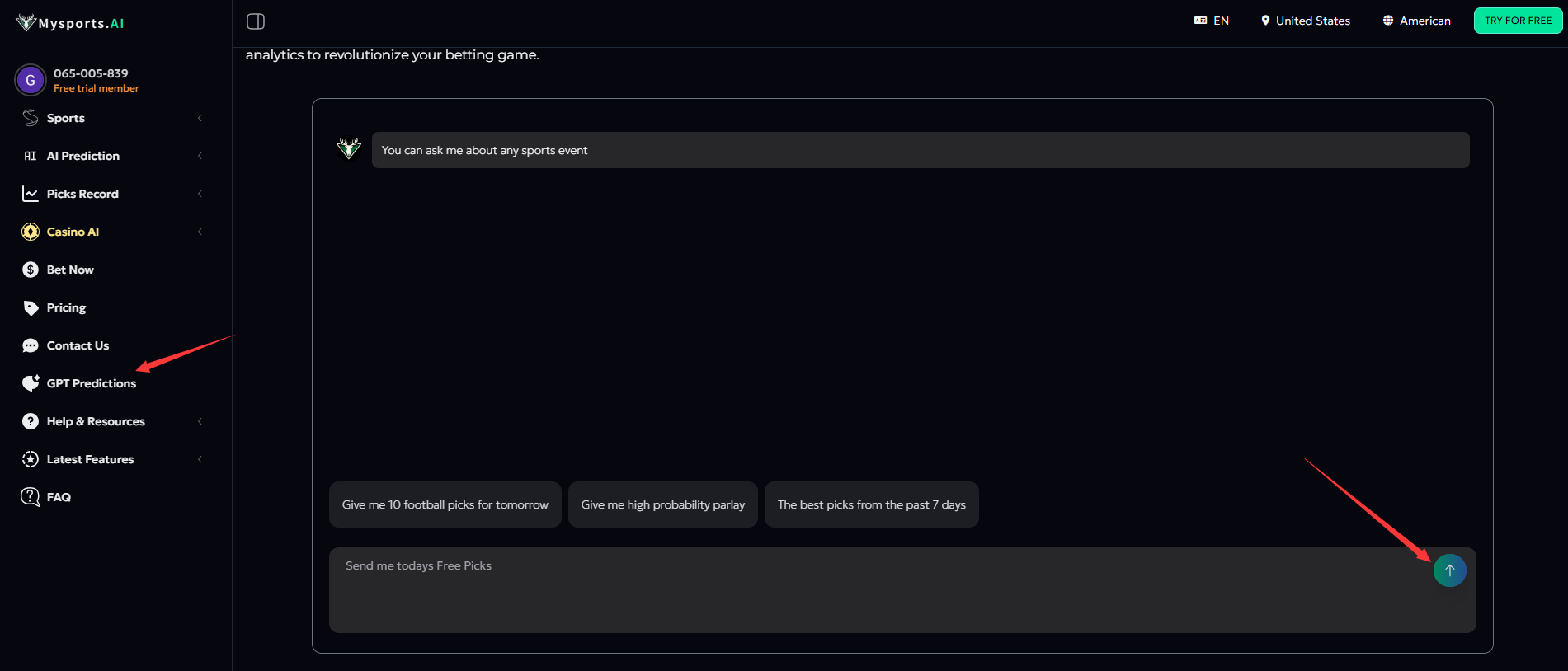1568x671 pixels.
Task: Expand the Sports menu chevron
Action: coord(200,118)
